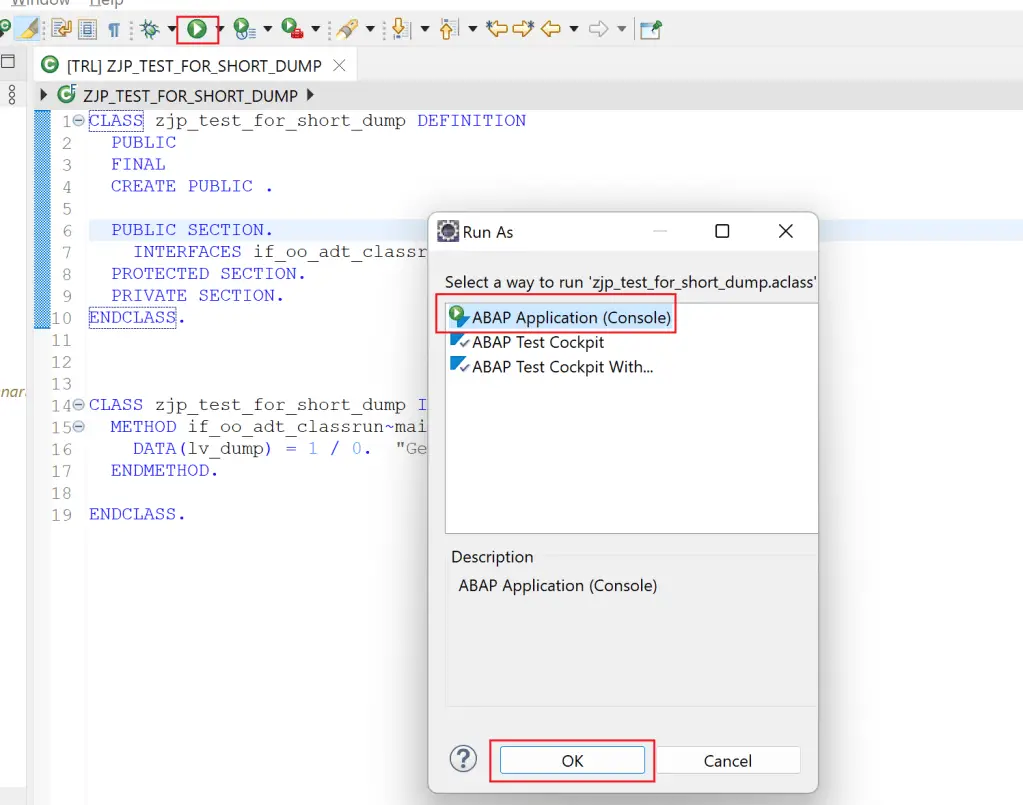Viewport: 1023px width, 805px height.
Task: Toggle whitespace characters display
Action: click(x=114, y=29)
